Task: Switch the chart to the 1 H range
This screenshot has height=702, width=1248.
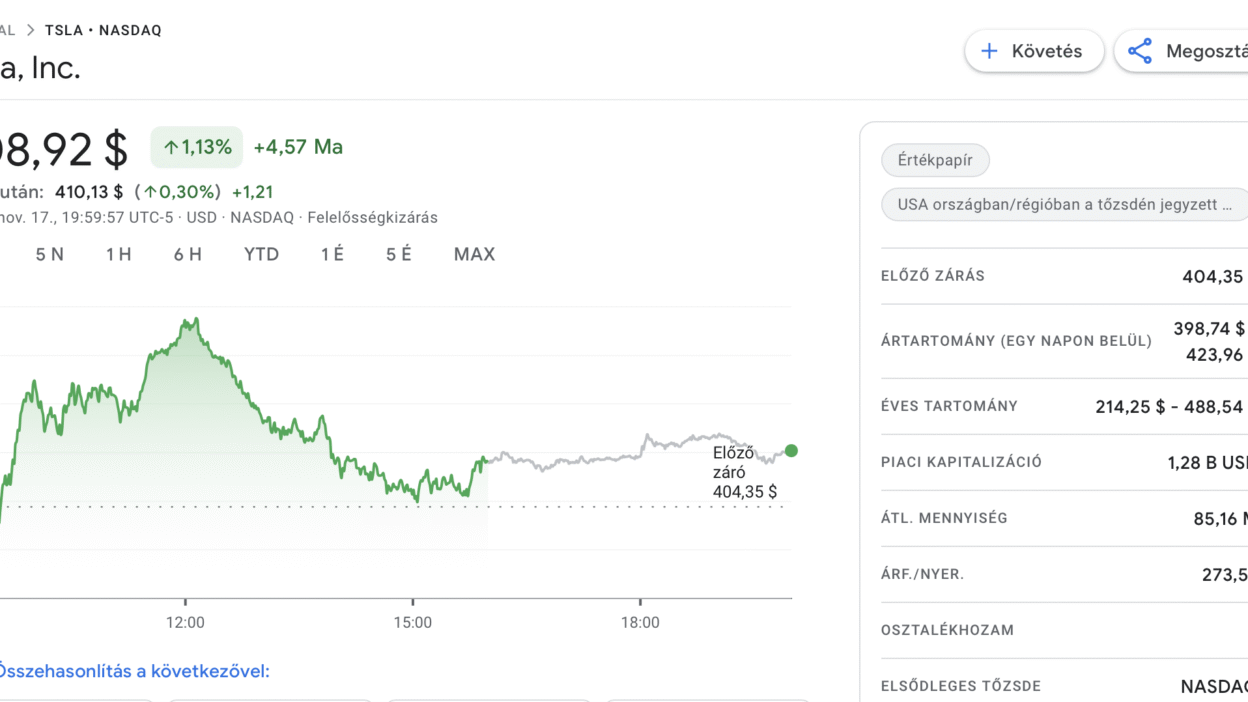Action: pyautogui.click(x=119, y=254)
